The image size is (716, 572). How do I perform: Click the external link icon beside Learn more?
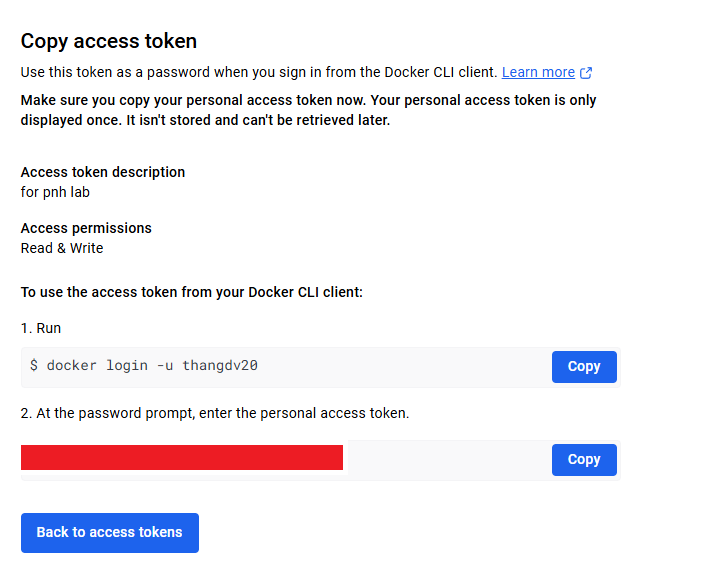(x=587, y=72)
